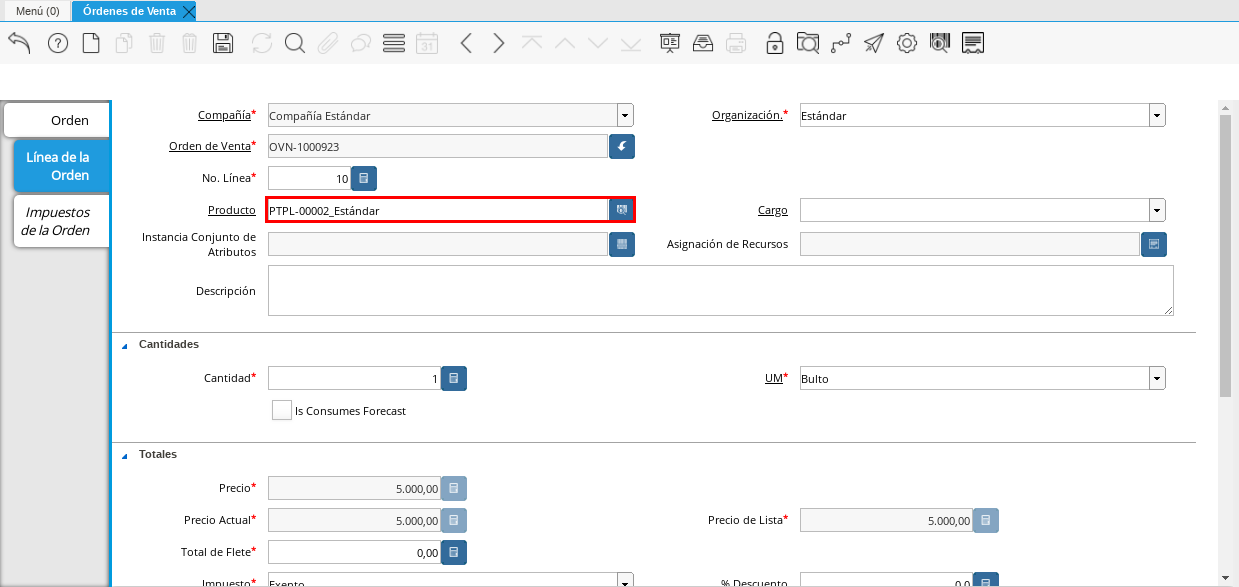1239x587 pixels.
Task: Collapse the Totales section
Action: (125, 455)
